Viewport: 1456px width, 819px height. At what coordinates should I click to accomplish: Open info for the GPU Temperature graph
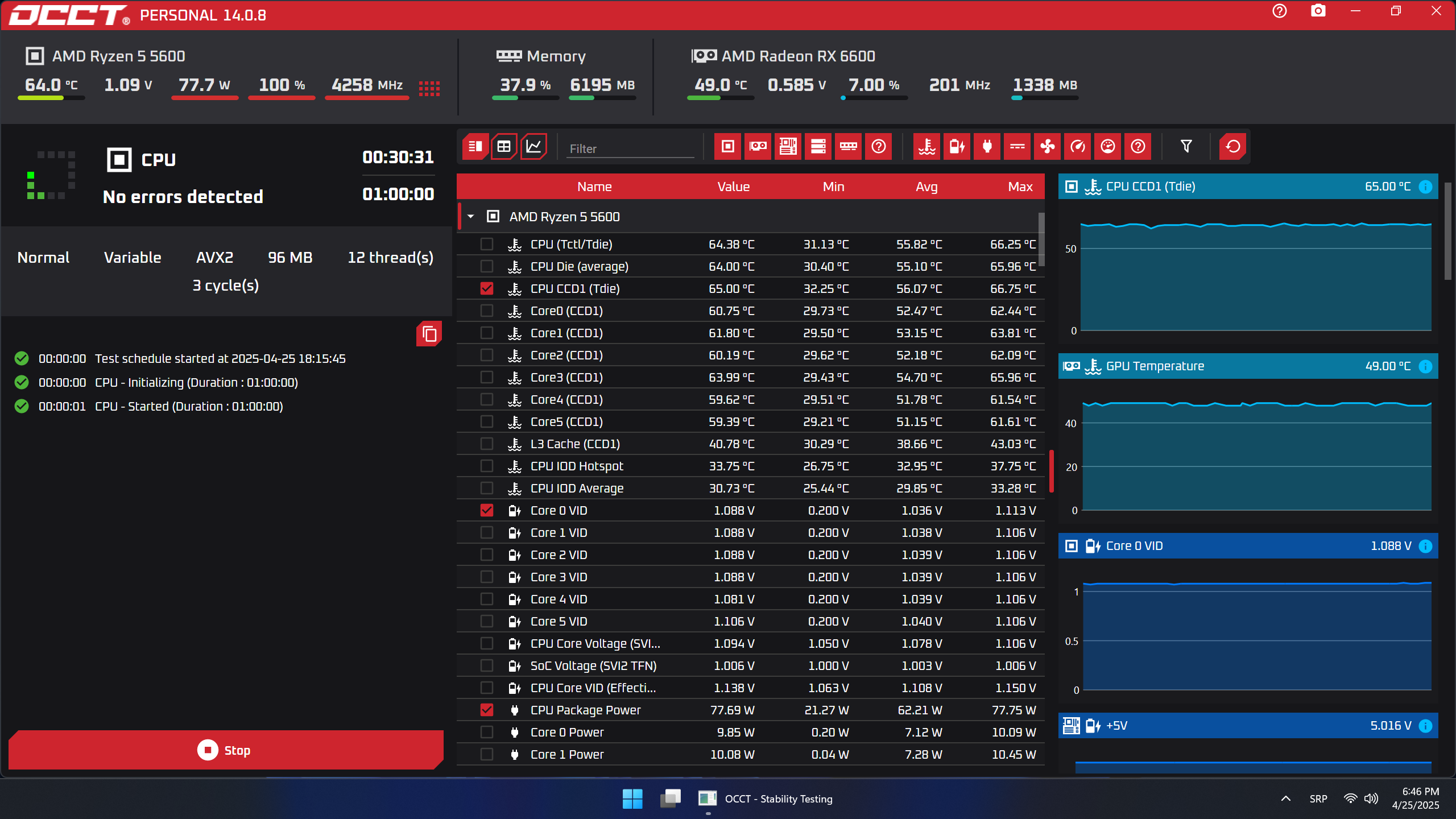pos(1425,366)
